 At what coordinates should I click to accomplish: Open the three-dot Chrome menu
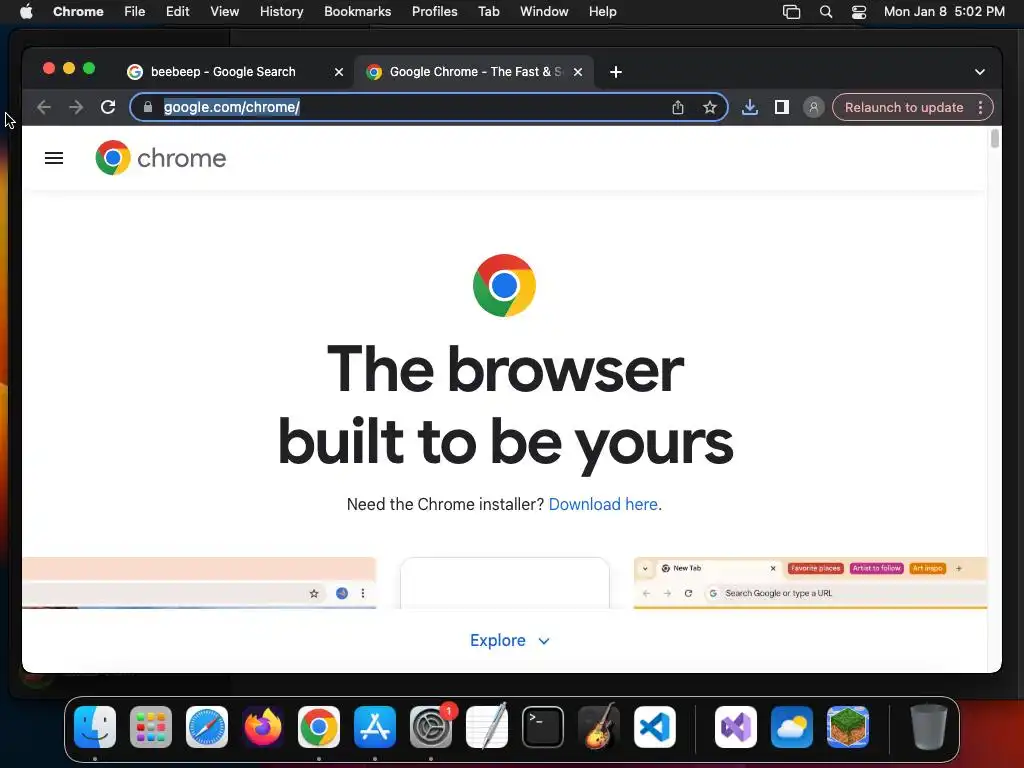click(980, 107)
